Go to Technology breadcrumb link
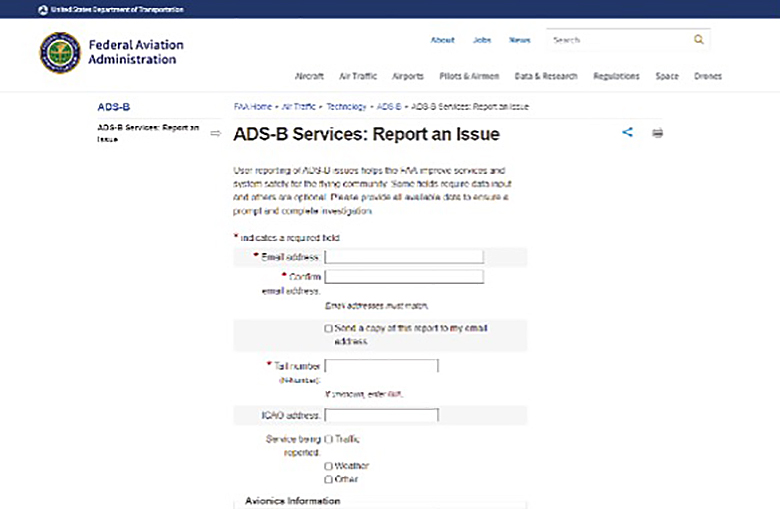The width and height of the screenshot is (780, 509). pyautogui.click(x=346, y=106)
